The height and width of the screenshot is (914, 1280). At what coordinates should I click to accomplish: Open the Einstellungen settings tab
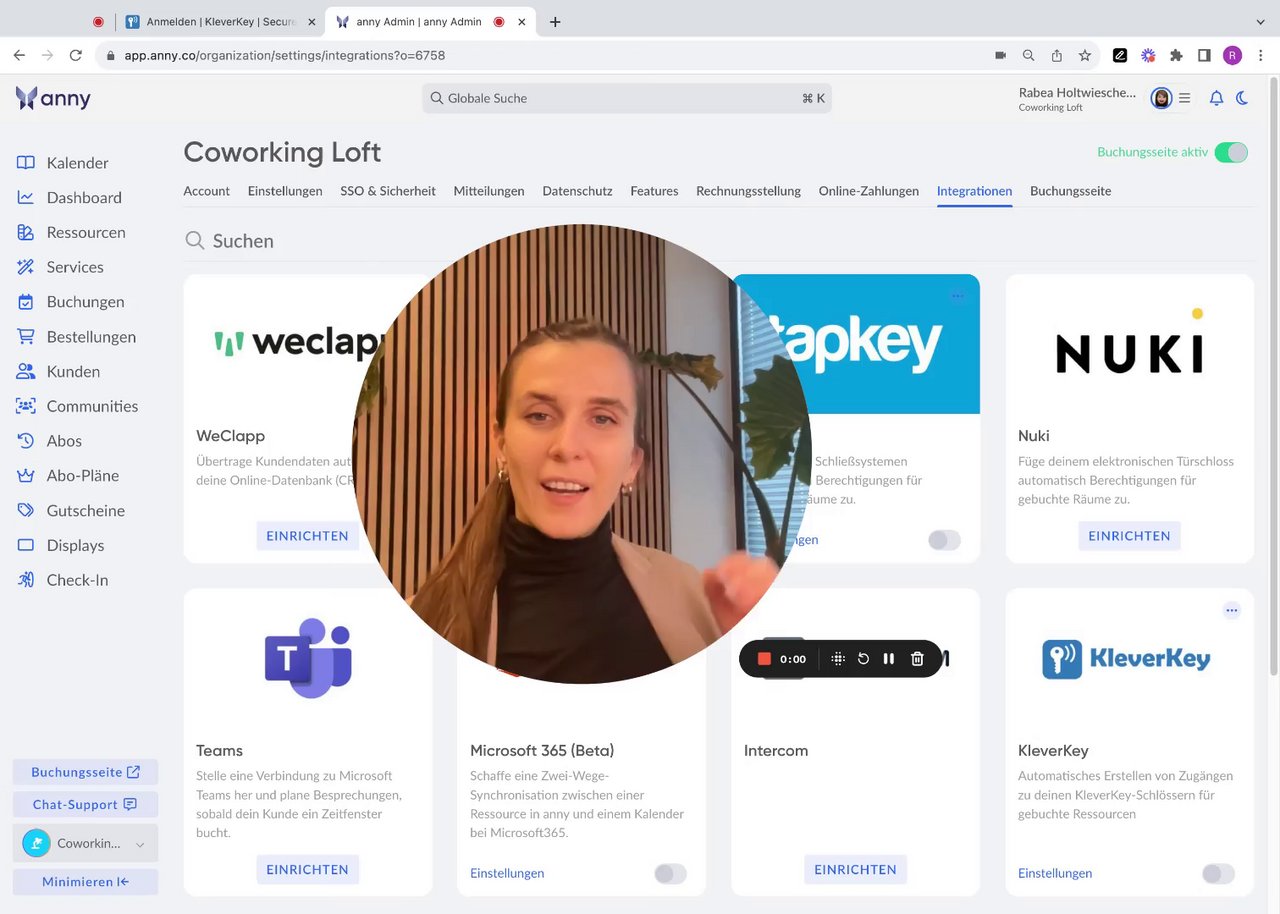point(285,191)
